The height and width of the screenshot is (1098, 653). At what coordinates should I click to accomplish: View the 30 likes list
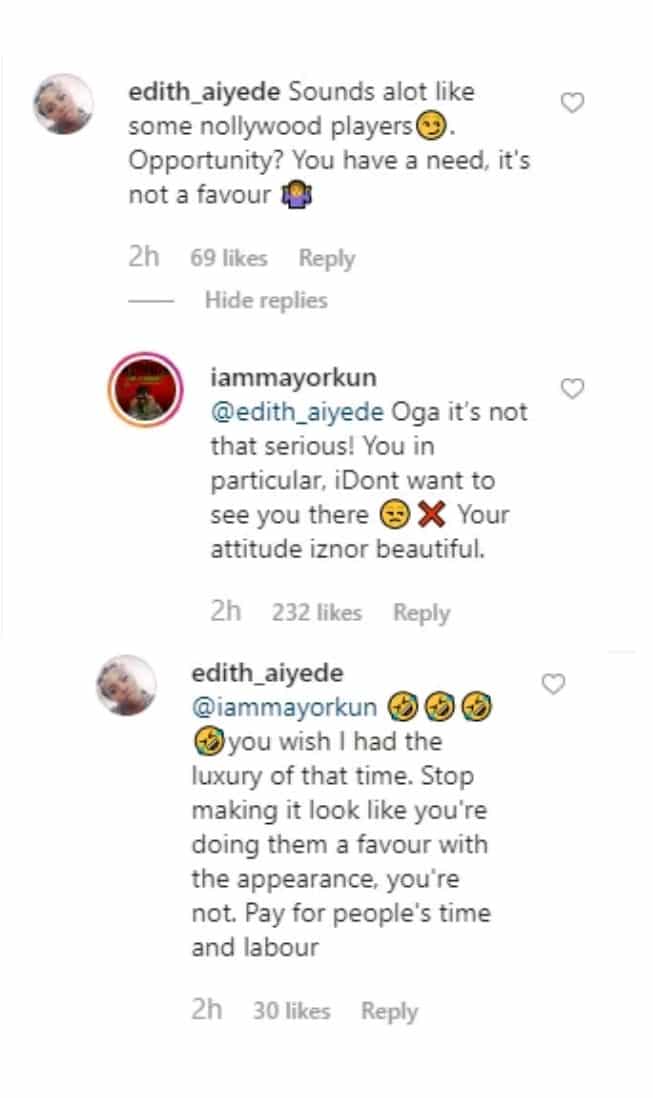coord(291,1011)
